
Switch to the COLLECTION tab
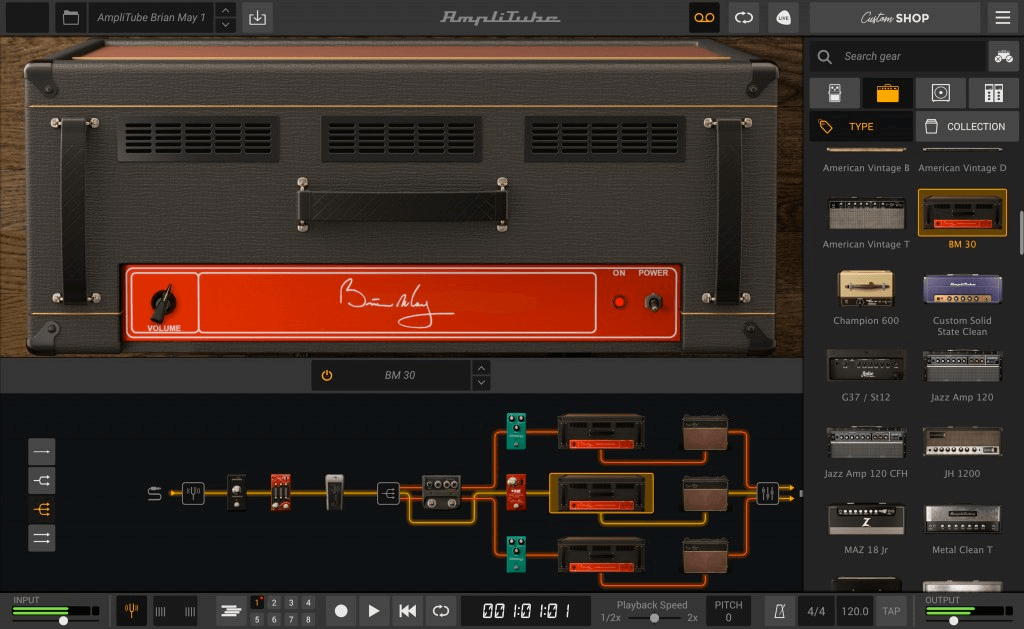(x=966, y=126)
